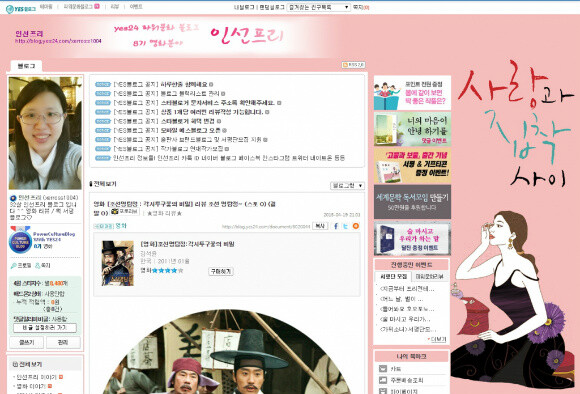This screenshot has width=580, height=394.
Task: Click the YES blog logo in the top bar
Action: click(21, 9)
